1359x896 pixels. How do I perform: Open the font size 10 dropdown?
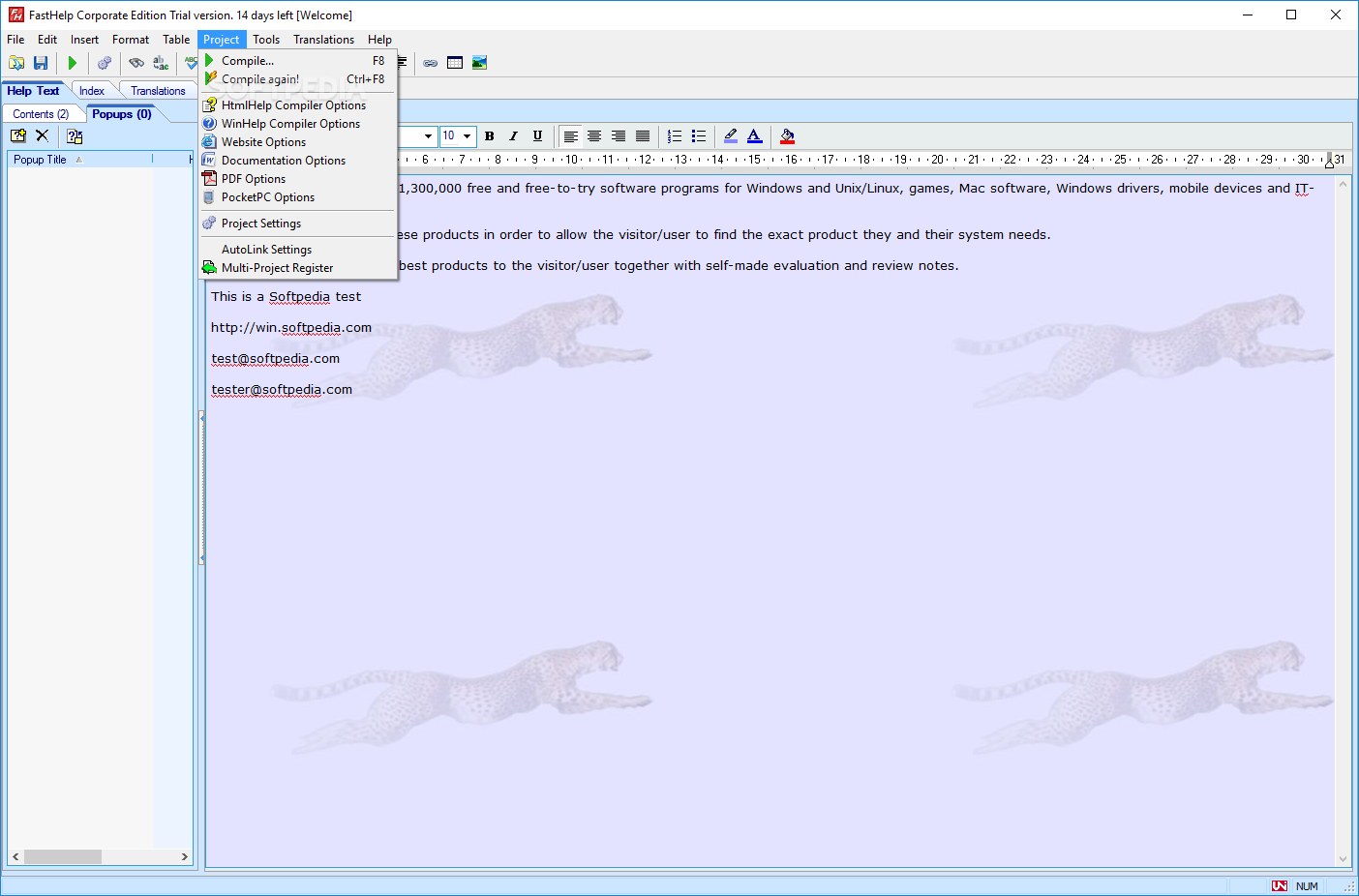(x=468, y=136)
